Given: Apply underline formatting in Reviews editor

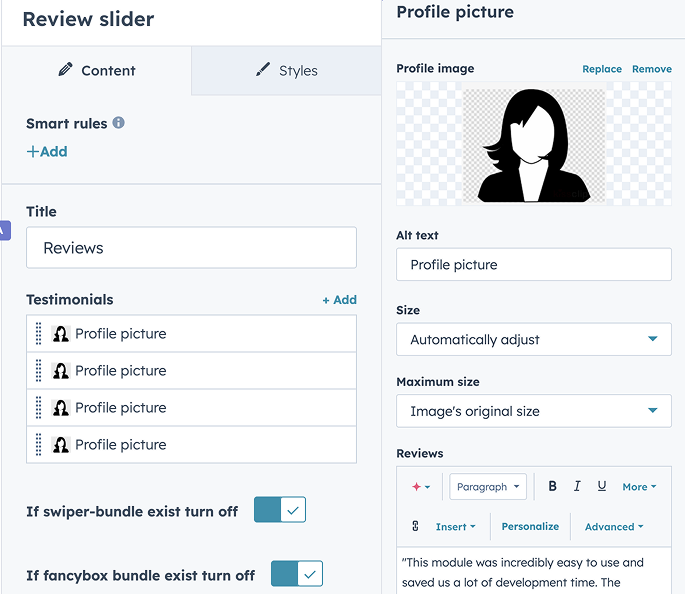Looking at the screenshot, I should pos(601,486).
